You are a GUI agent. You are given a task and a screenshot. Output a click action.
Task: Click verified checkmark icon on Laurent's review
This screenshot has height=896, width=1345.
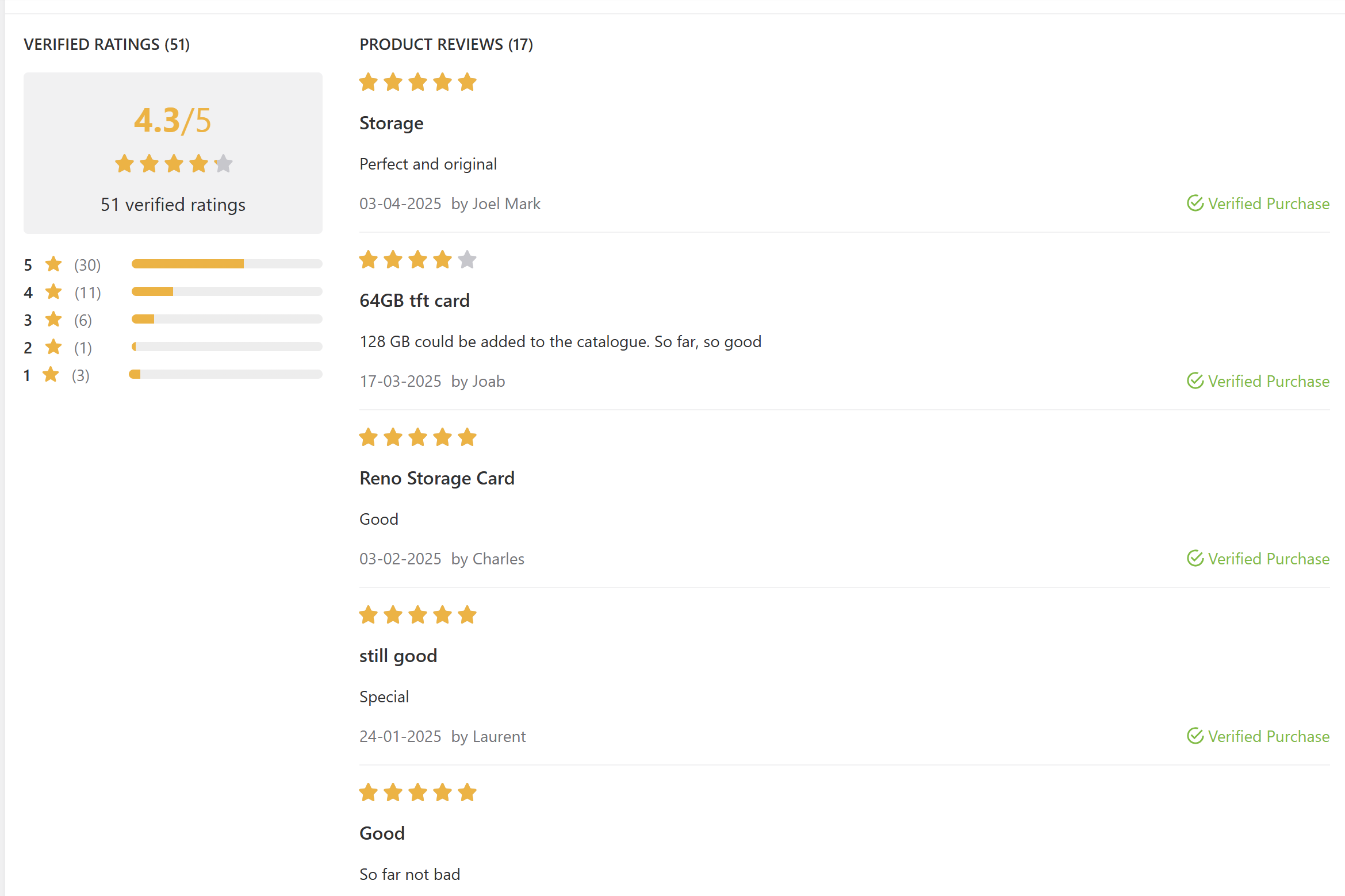[x=1195, y=736]
